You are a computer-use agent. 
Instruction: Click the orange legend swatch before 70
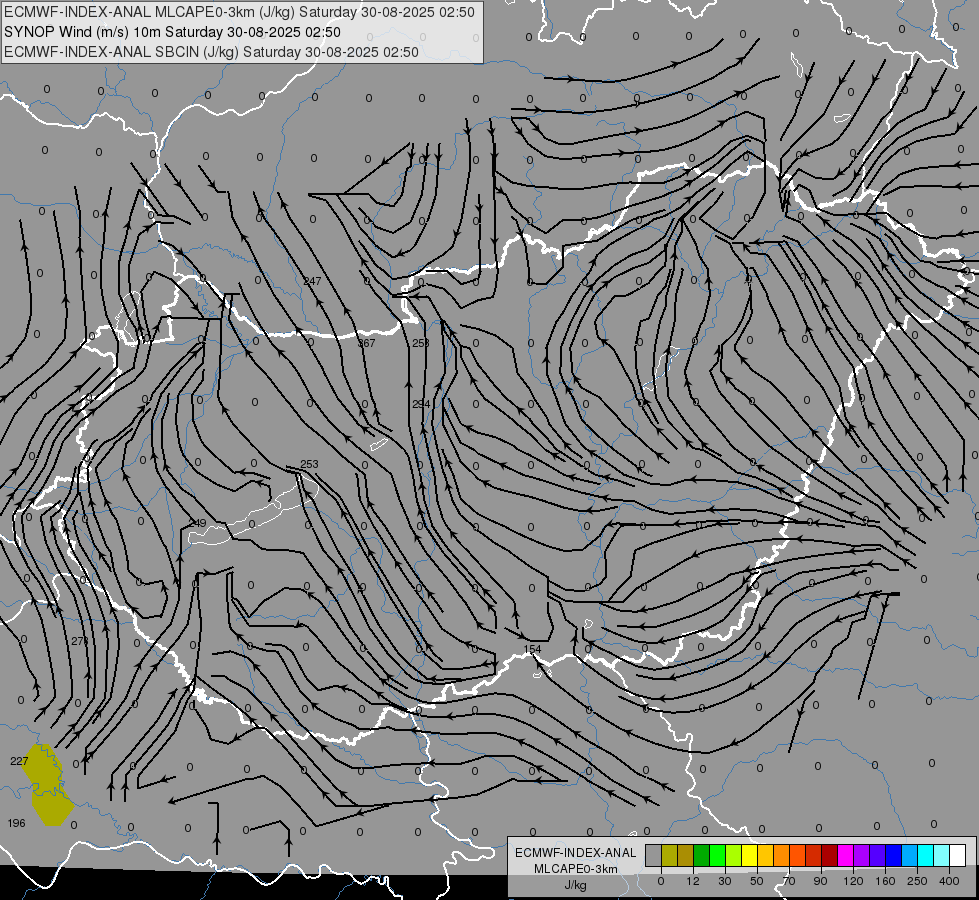point(782,855)
